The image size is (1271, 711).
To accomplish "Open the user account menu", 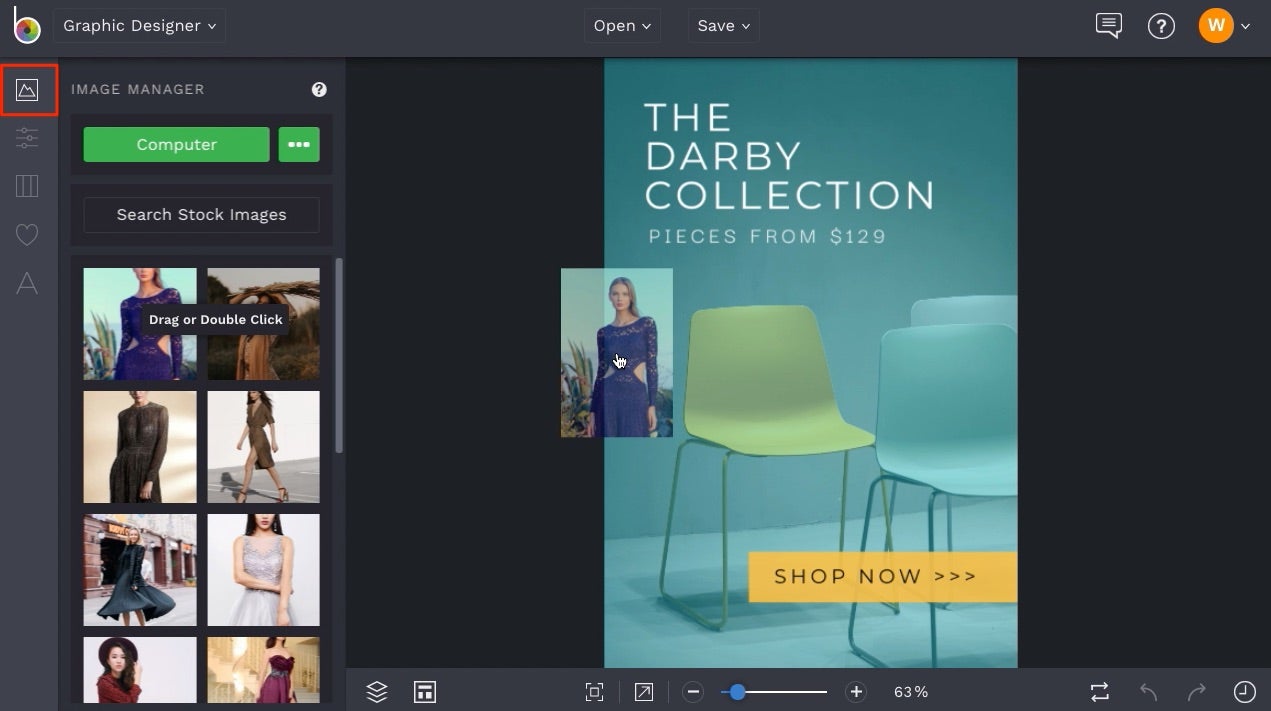I will [1225, 25].
